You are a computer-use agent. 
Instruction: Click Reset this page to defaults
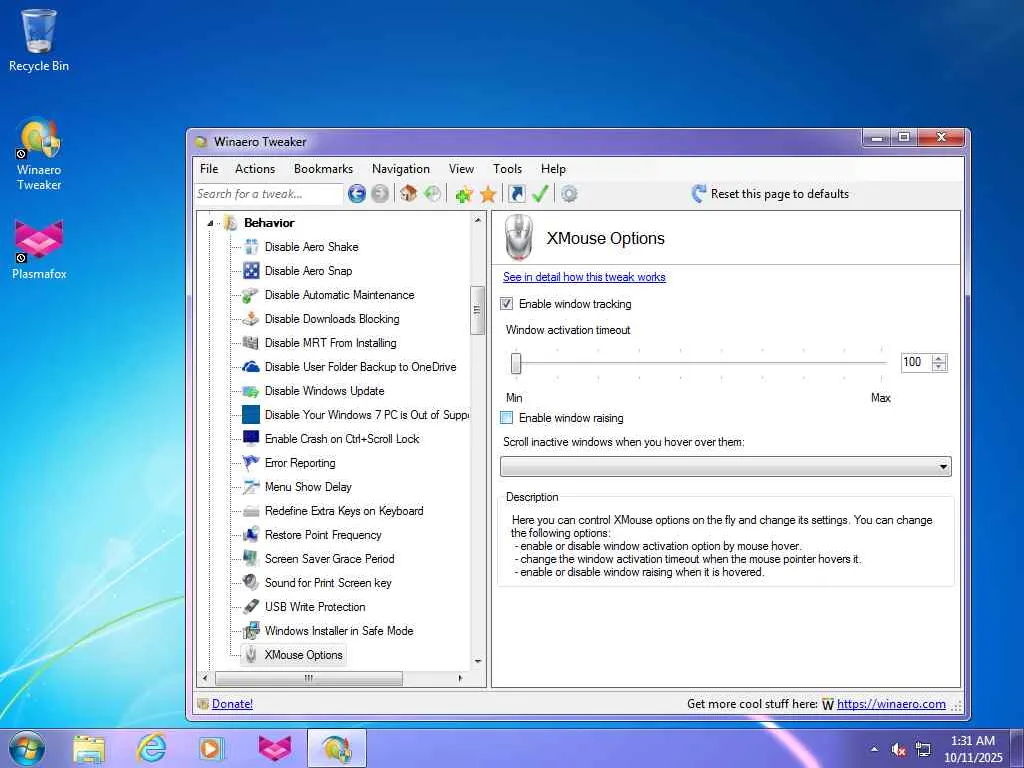tap(771, 194)
